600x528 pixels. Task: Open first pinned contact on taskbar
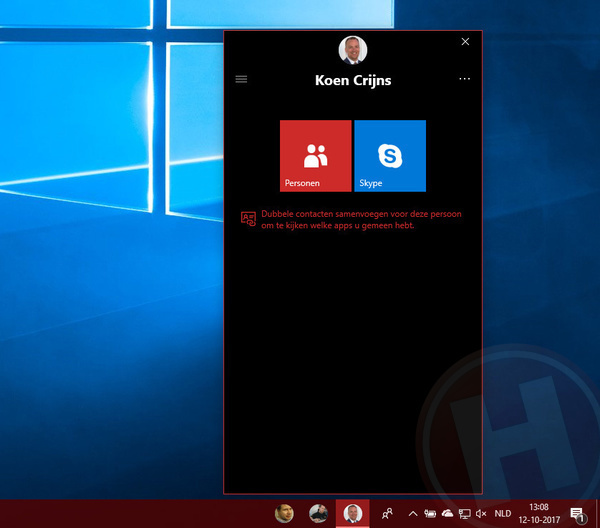pyautogui.click(x=284, y=513)
